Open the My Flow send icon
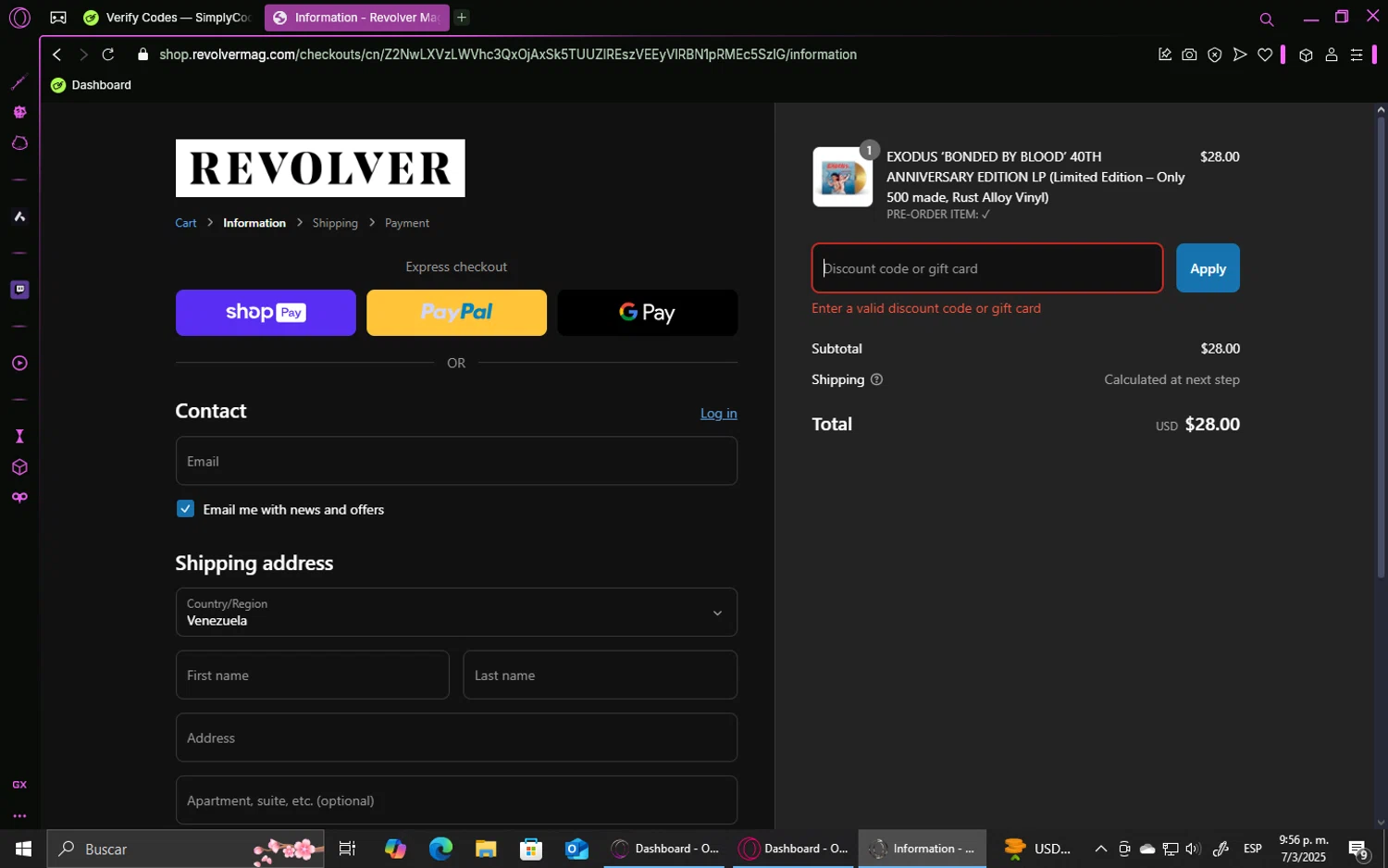The height and width of the screenshot is (868, 1388). pos(1240,55)
